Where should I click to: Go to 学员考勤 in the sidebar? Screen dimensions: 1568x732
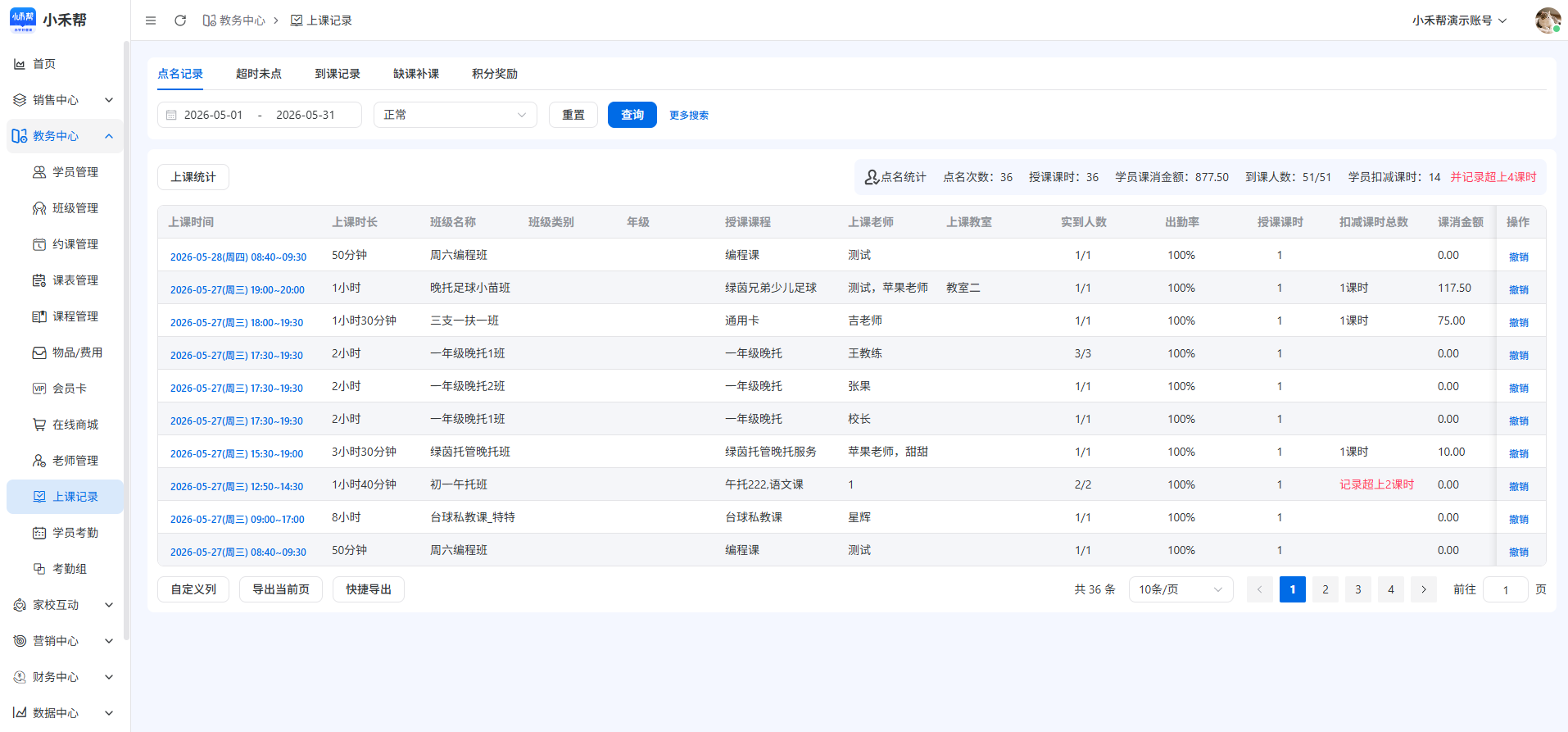pos(66,533)
